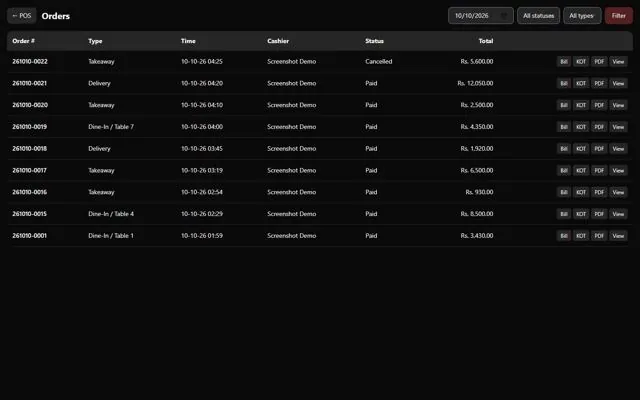
Task: View order 261010-0018 details
Action: (x=618, y=149)
